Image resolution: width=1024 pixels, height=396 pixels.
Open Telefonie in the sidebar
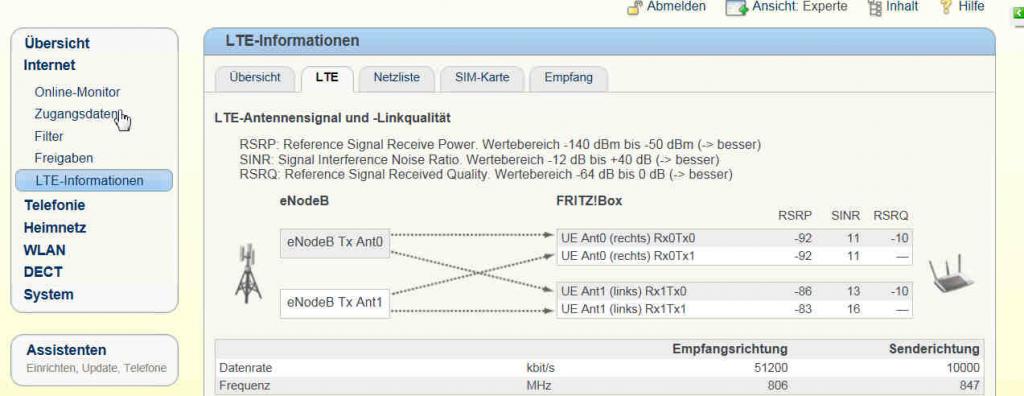click(x=54, y=205)
